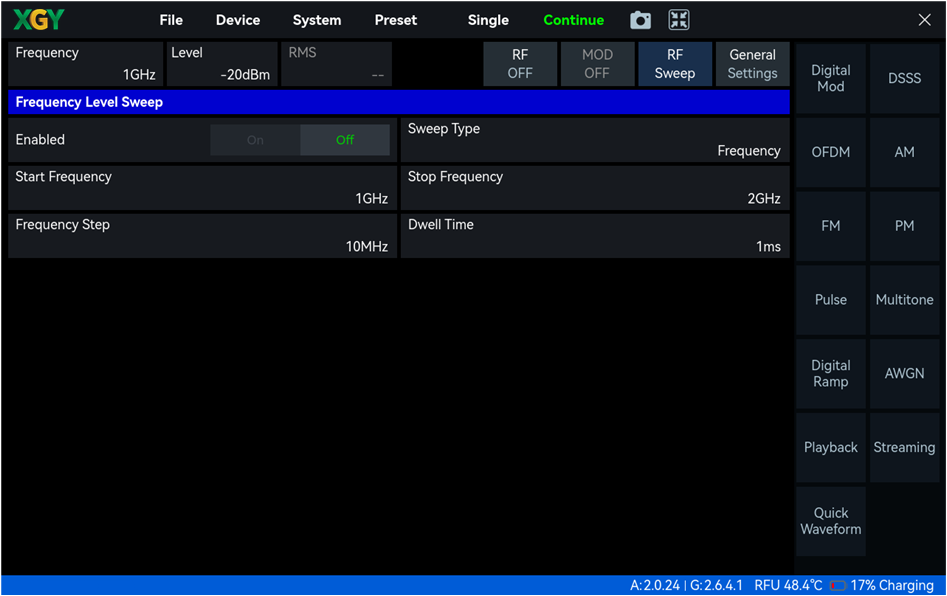Click the A:2.0.24 version text

pyautogui.click(x=655, y=585)
